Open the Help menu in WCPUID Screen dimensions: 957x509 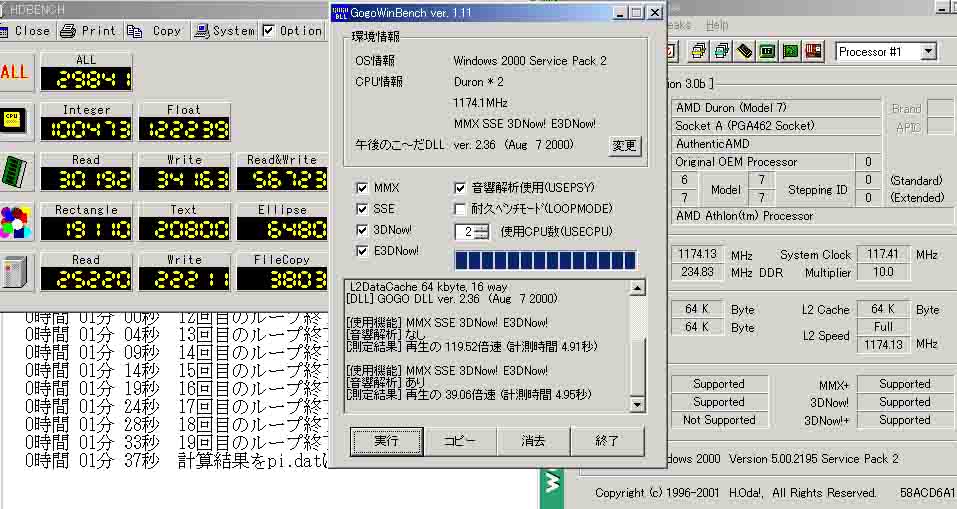click(717, 25)
